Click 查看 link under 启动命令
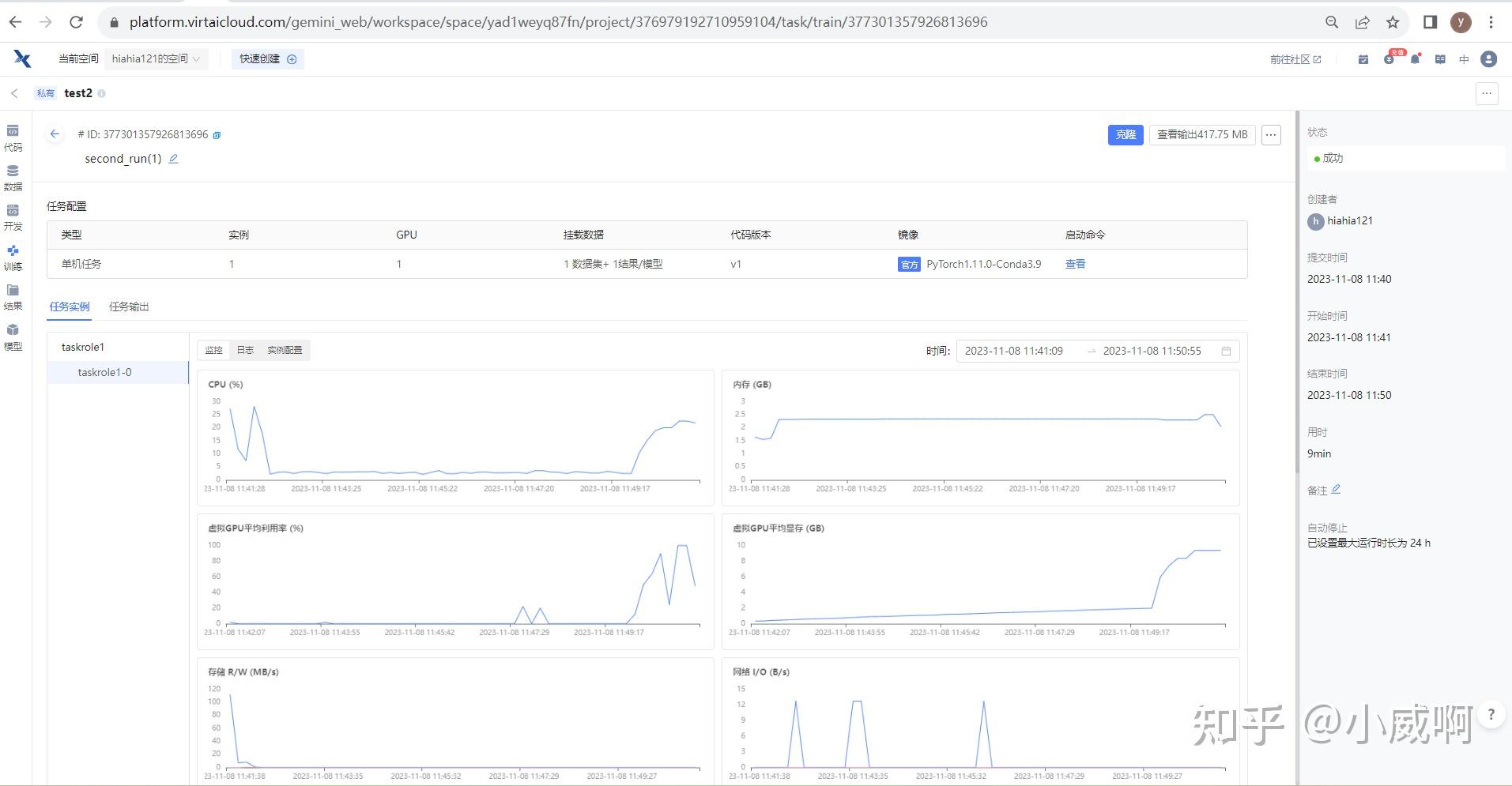The width and height of the screenshot is (1512, 786). (1075, 264)
